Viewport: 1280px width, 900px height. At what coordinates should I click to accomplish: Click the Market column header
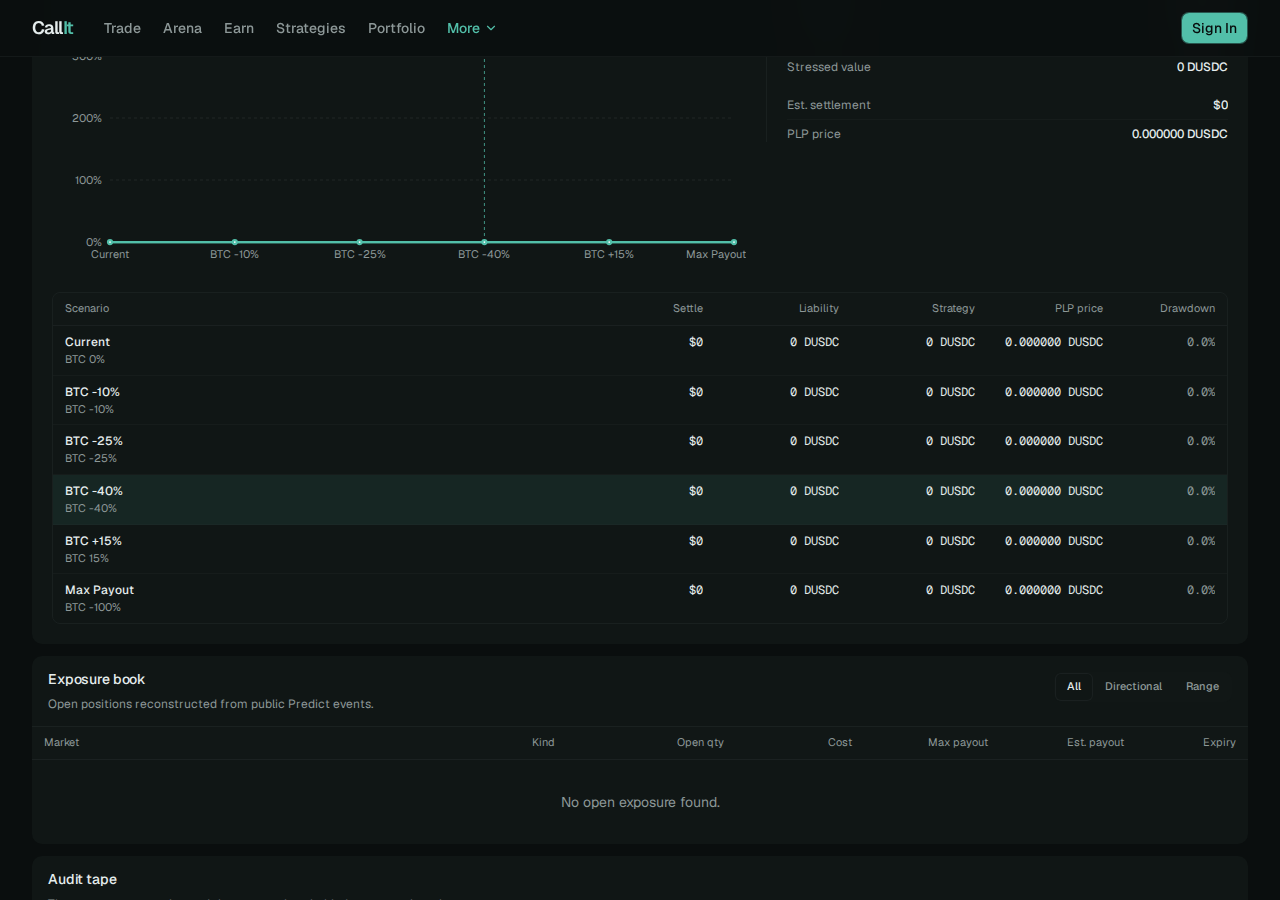click(62, 742)
